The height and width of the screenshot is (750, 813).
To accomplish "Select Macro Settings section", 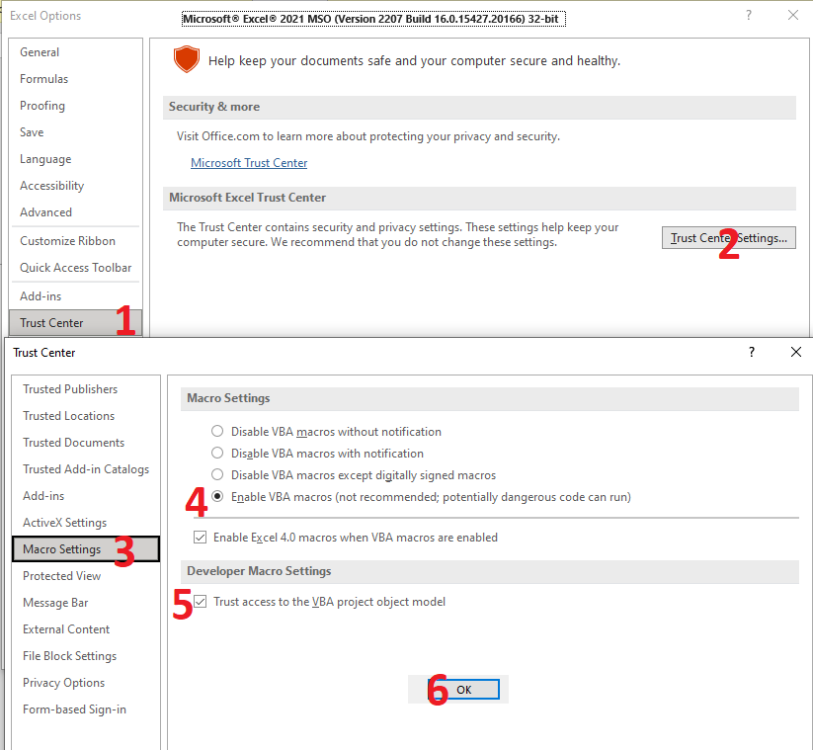I will [x=86, y=549].
